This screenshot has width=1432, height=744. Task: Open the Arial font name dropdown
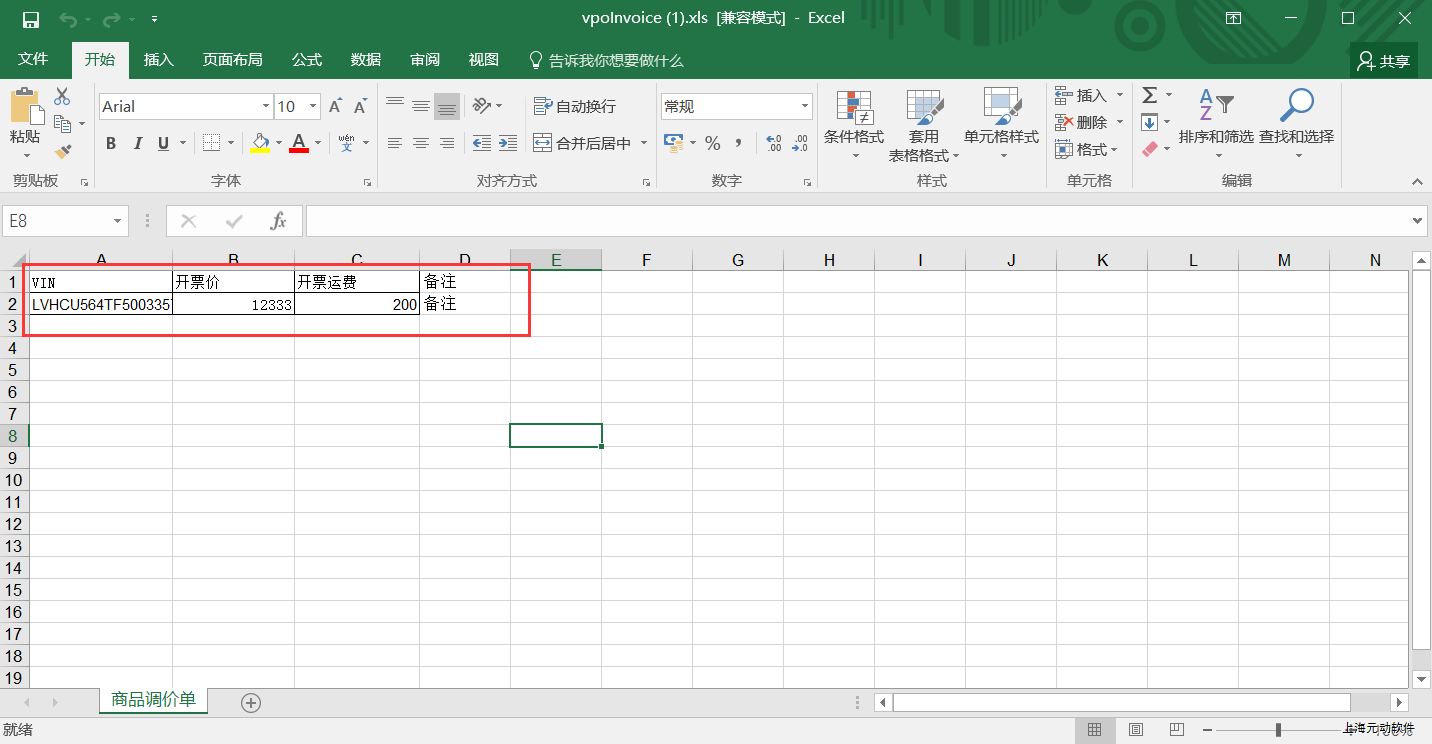click(266, 106)
